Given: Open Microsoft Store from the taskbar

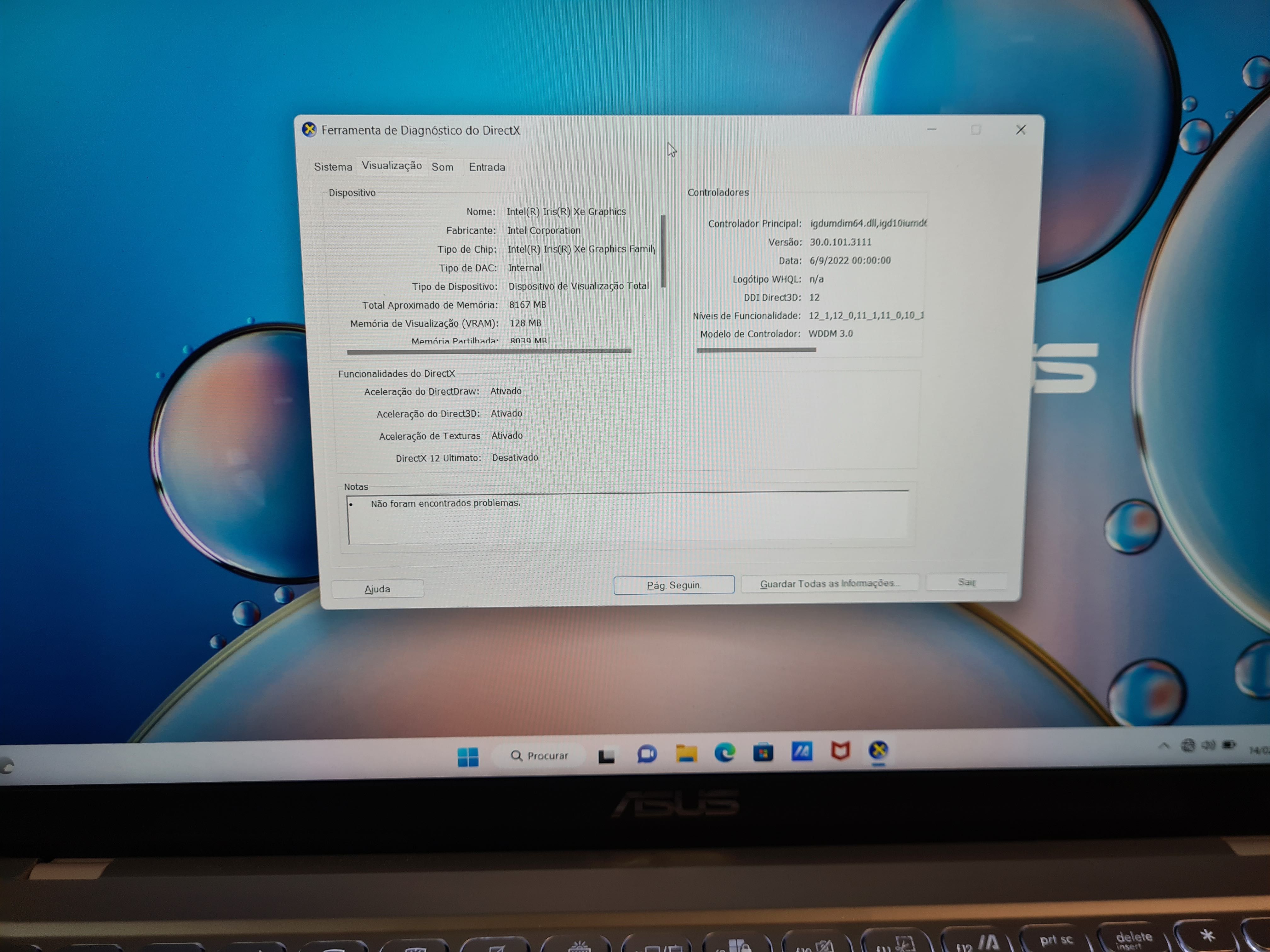Looking at the screenshot, I should [763, 752].
